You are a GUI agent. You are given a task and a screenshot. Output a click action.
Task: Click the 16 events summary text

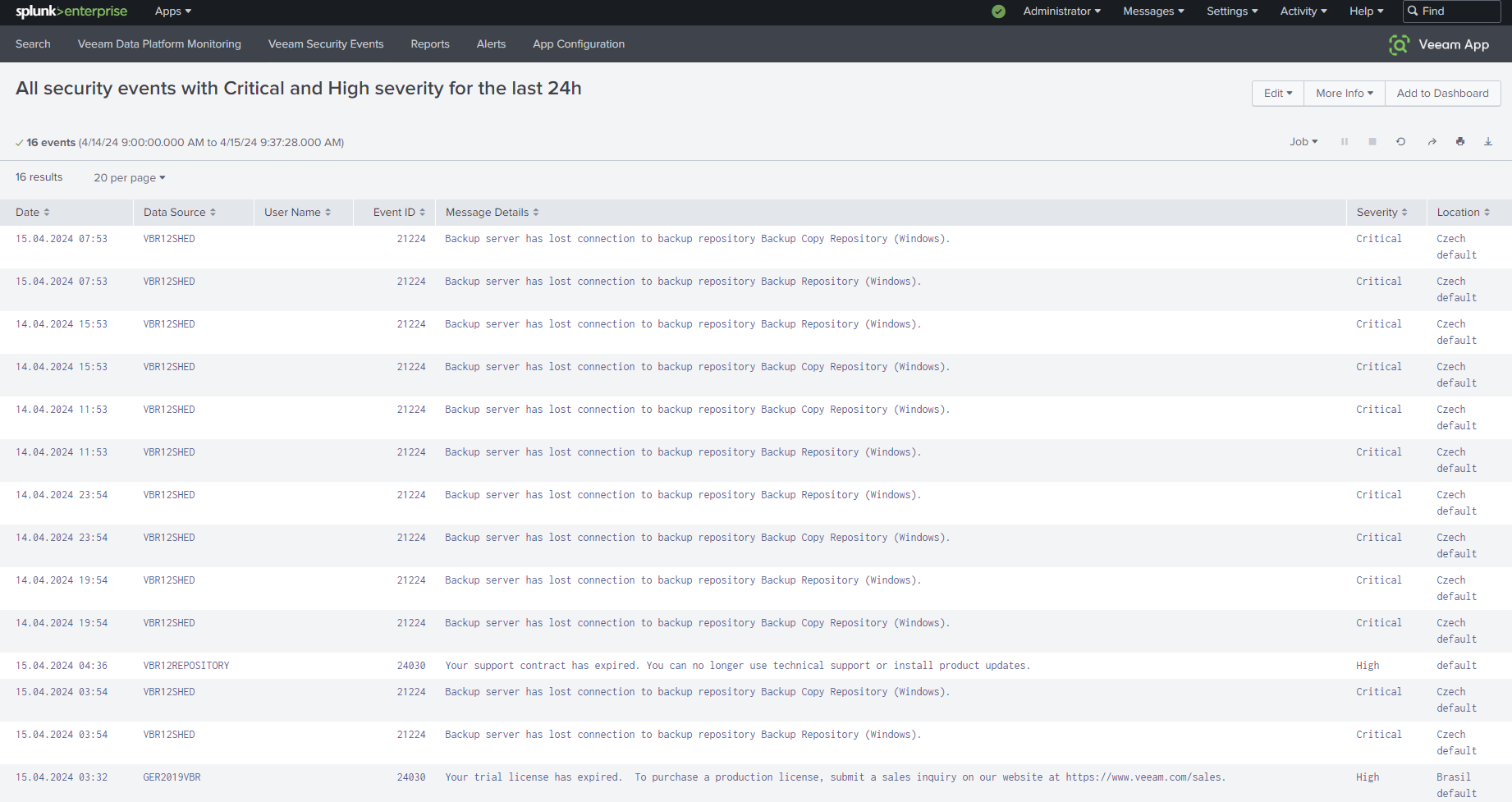pyautogui.click(x=51, y=143)
